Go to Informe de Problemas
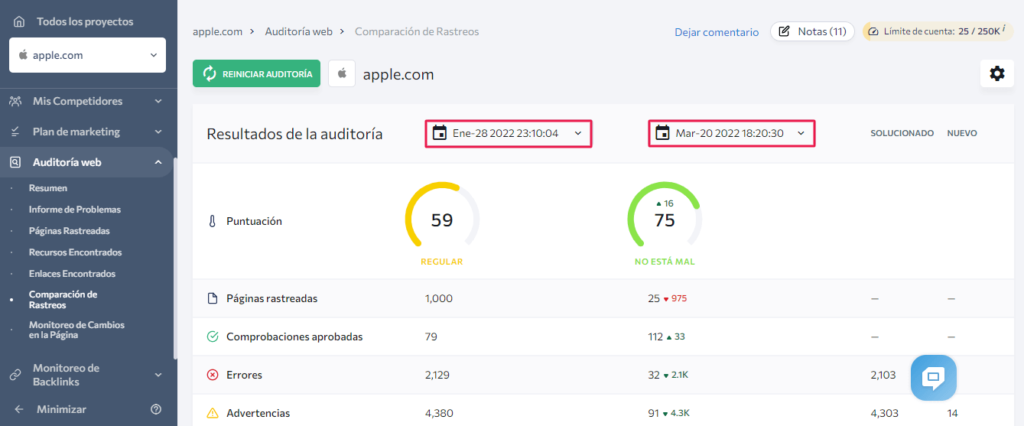The width and height of the screenshot is (1024, 426). [74, 210]
